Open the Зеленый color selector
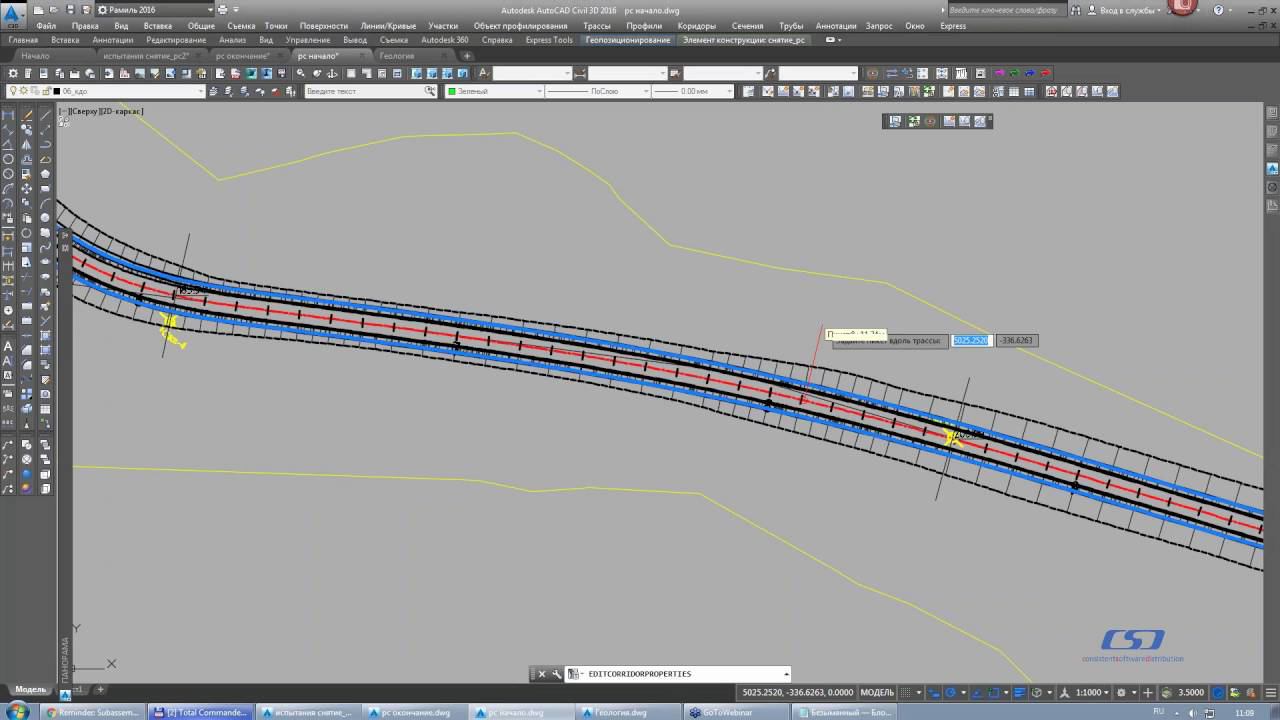The width and height of the screenshot is (1280, 720). pyautogui.click(x=494, y=92)
